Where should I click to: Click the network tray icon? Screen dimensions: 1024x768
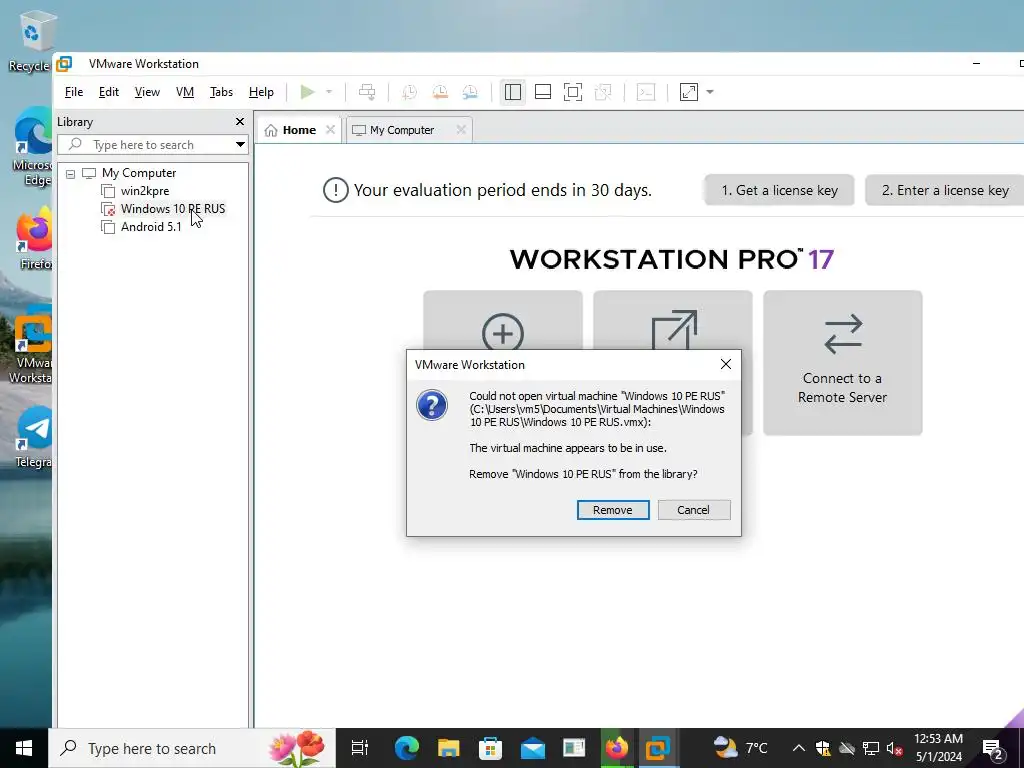(x=871, y=748)
